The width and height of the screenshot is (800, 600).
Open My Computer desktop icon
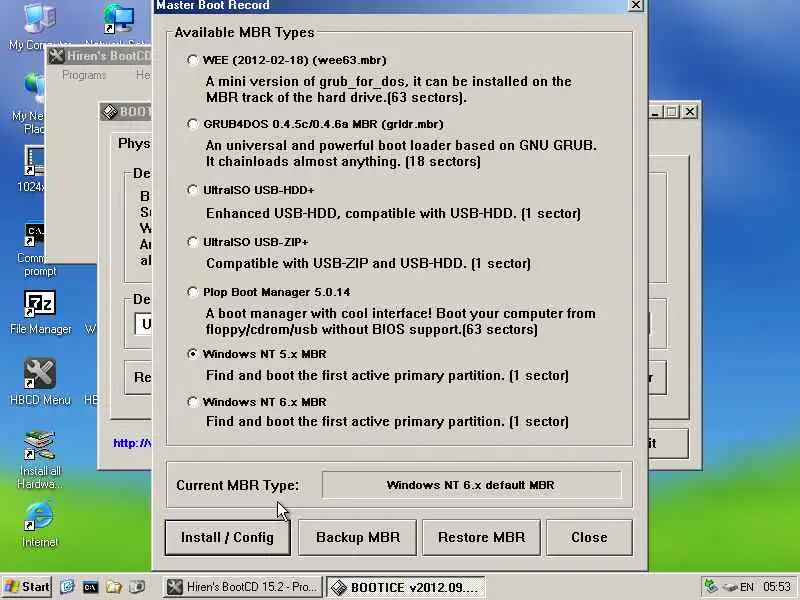(x=40, y=26)
